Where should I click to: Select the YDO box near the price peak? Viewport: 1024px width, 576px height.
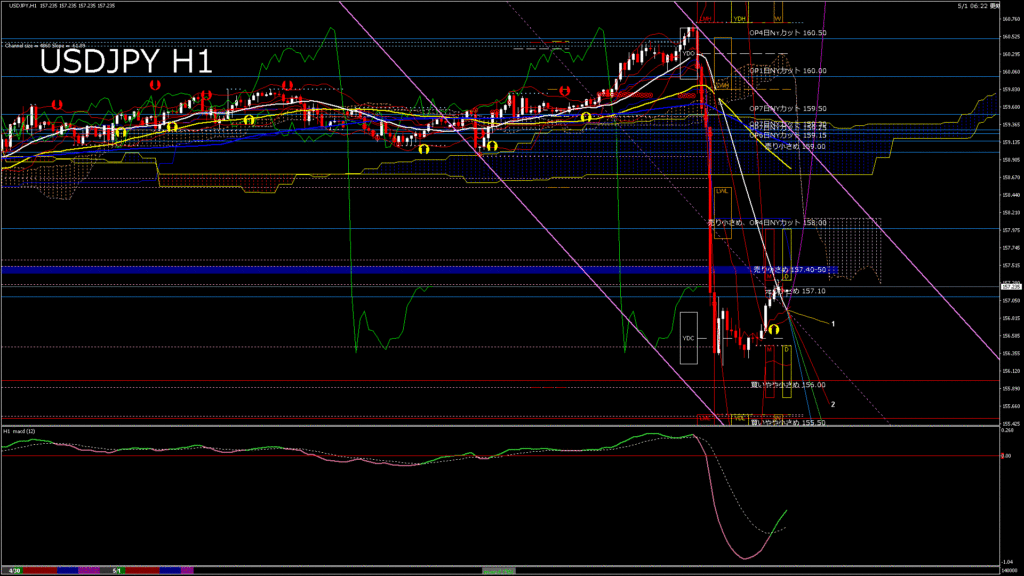tap(688, 54)
